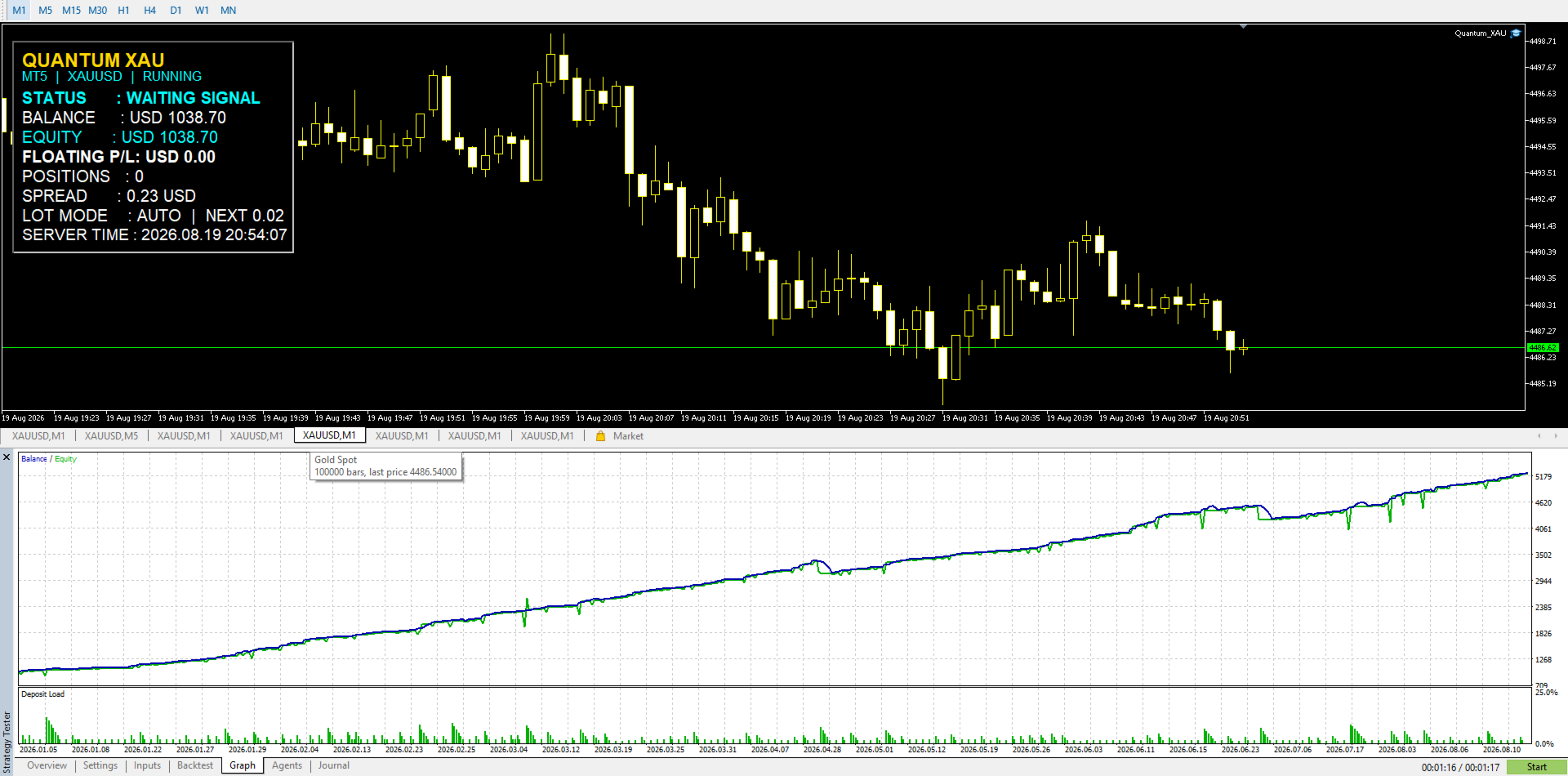This screenshot has width=1568, height=776.
Task: Set the chart to W1 weekly timeframe
Action: [x=202, y=11]
